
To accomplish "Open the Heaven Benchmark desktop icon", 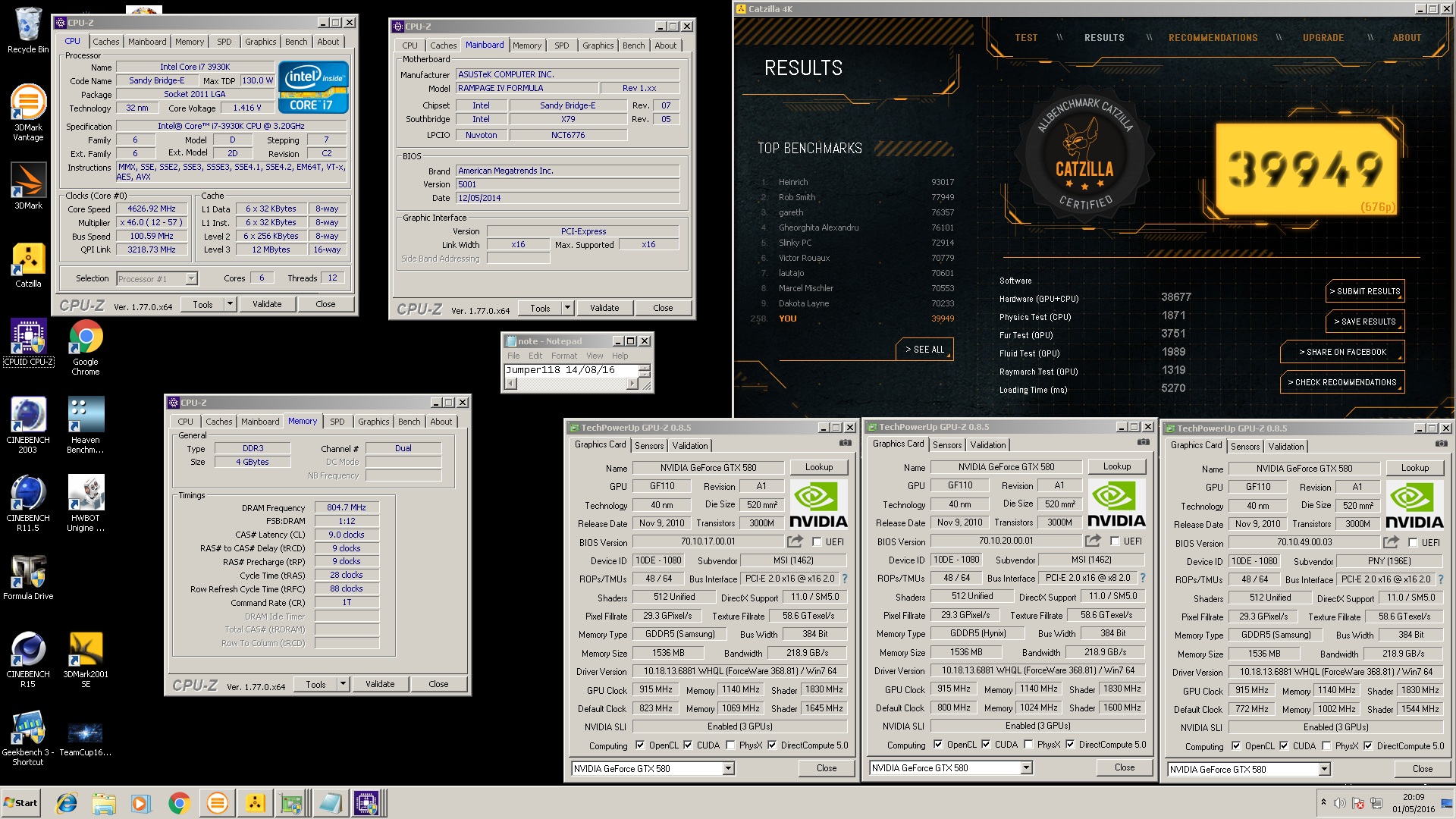I will 86,425.
